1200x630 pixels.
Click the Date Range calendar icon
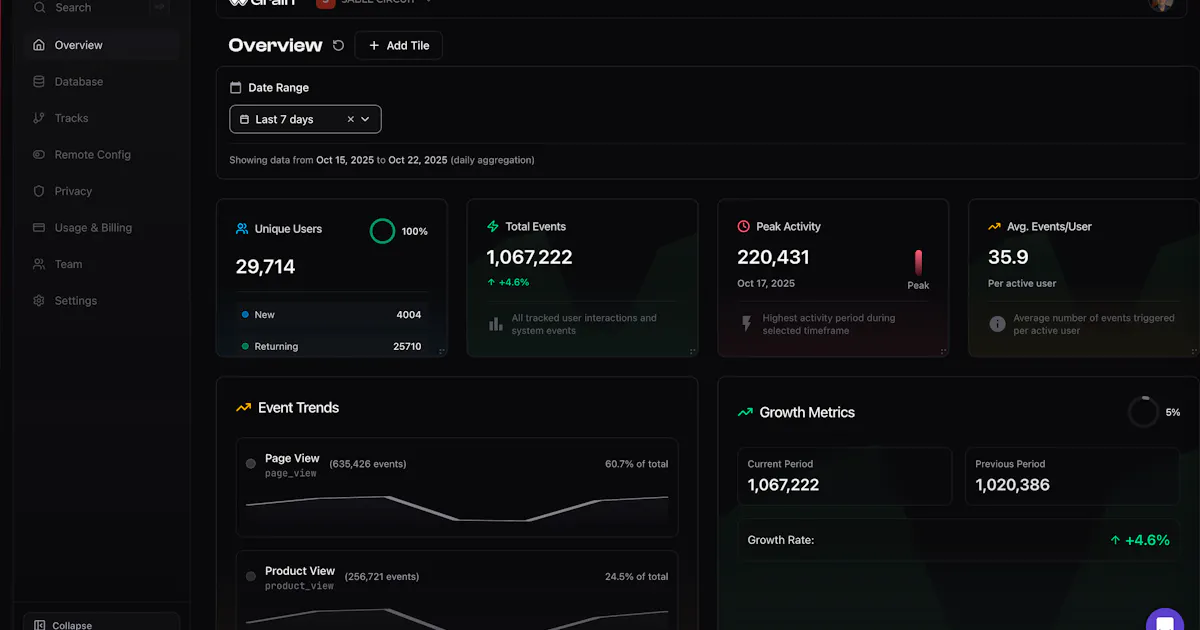236,88
